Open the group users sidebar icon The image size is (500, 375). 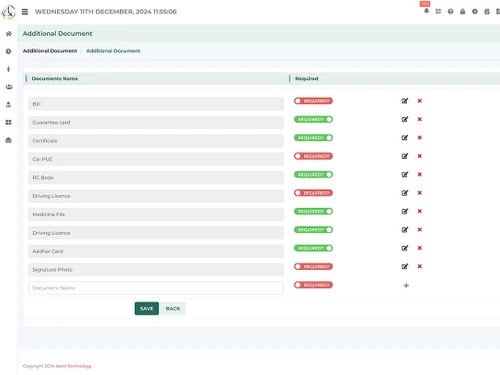9,87
